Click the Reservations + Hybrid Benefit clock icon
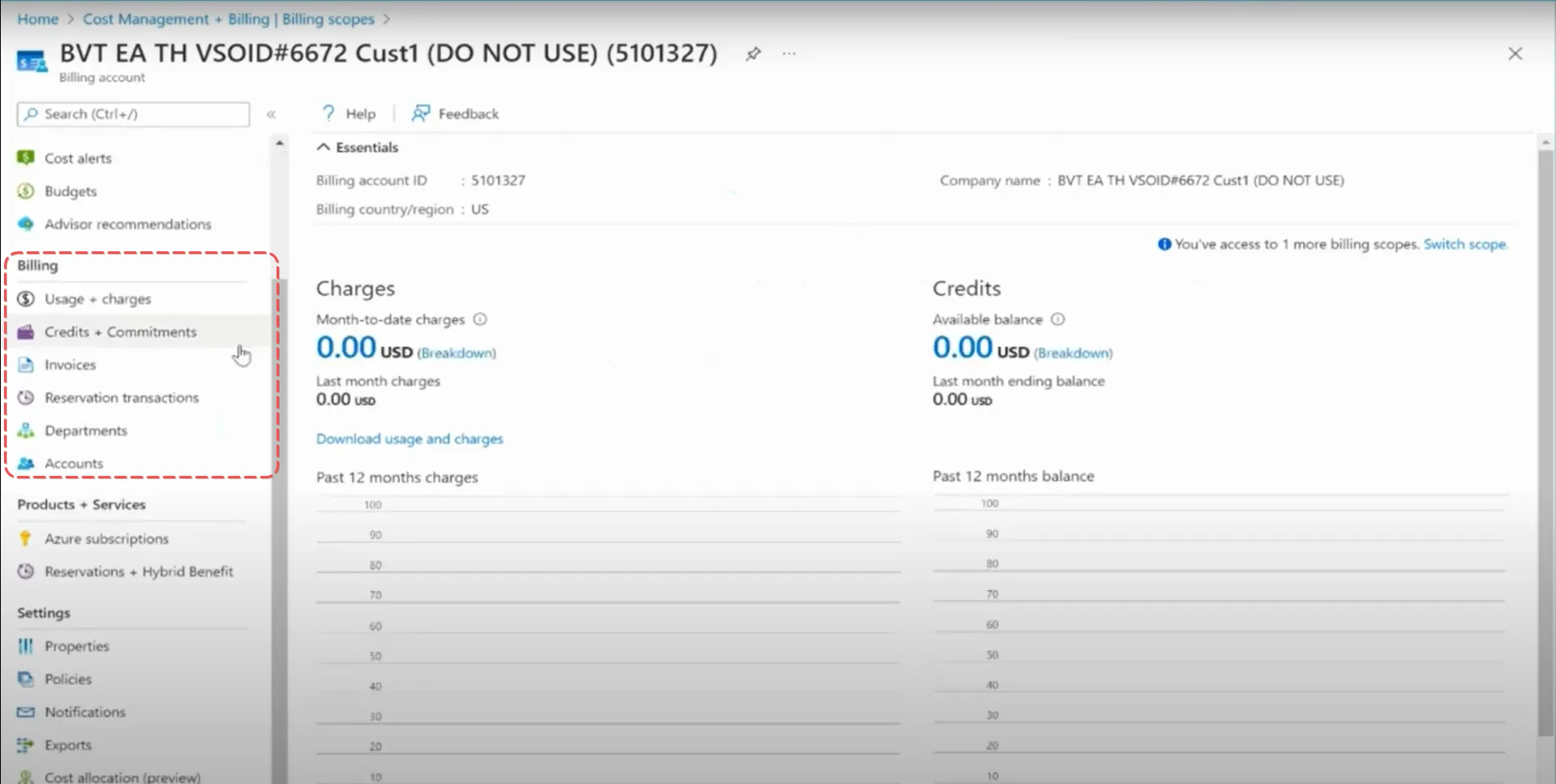The image size is (1556, 784). coord(26,571)
